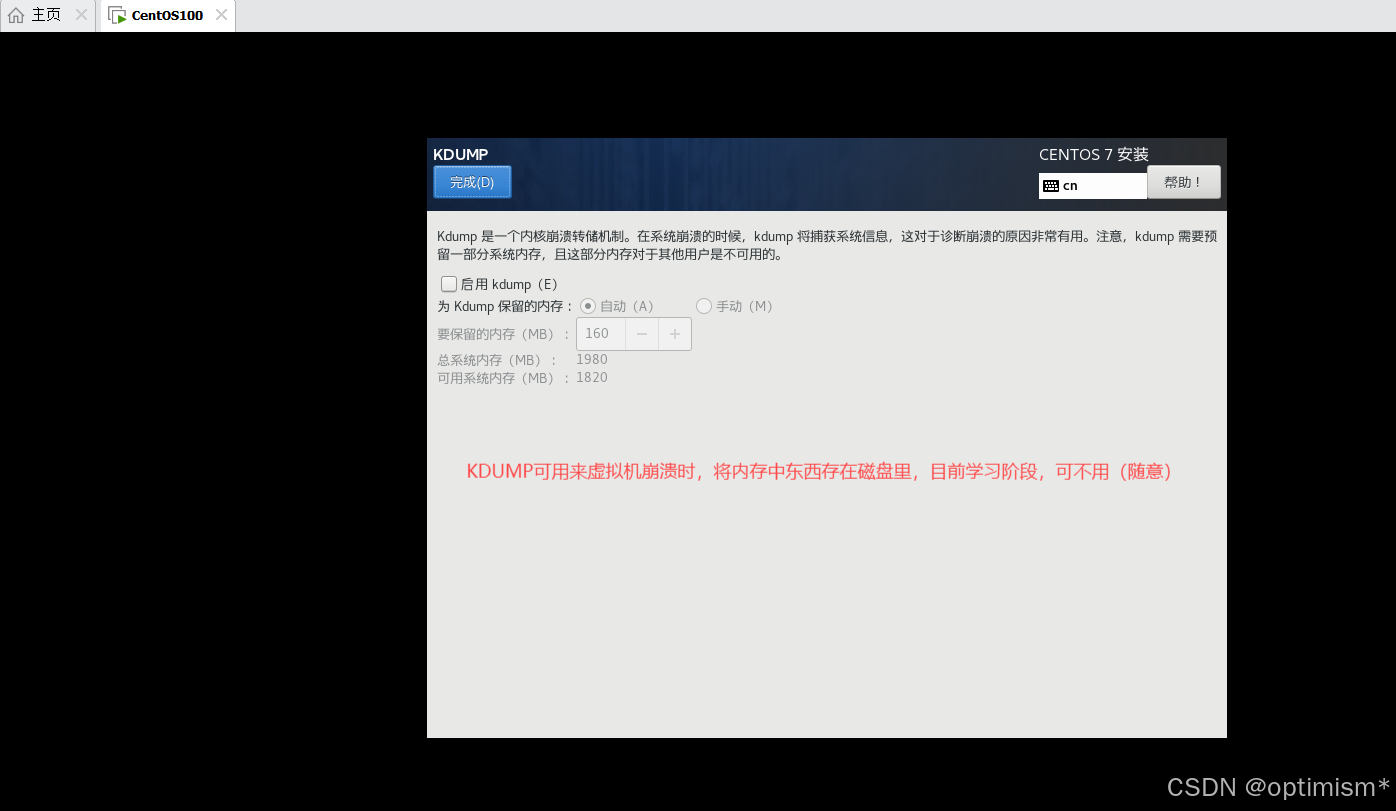Image resolution: width=1396 pixels, height=811 pixels.
Task: Increase reserved memory with plus button
Action: [675, 334]
